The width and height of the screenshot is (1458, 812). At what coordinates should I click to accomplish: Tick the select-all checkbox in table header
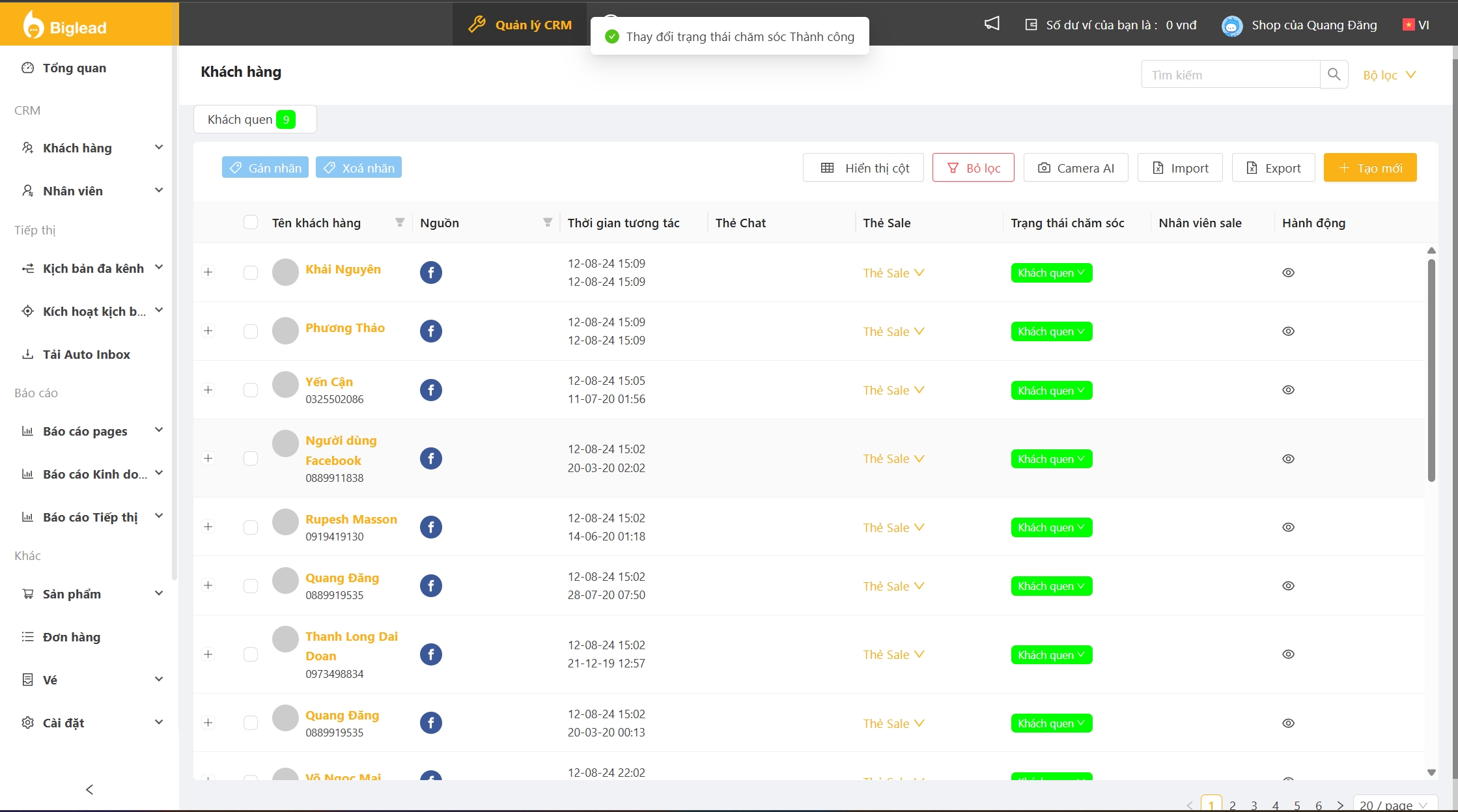251,222
